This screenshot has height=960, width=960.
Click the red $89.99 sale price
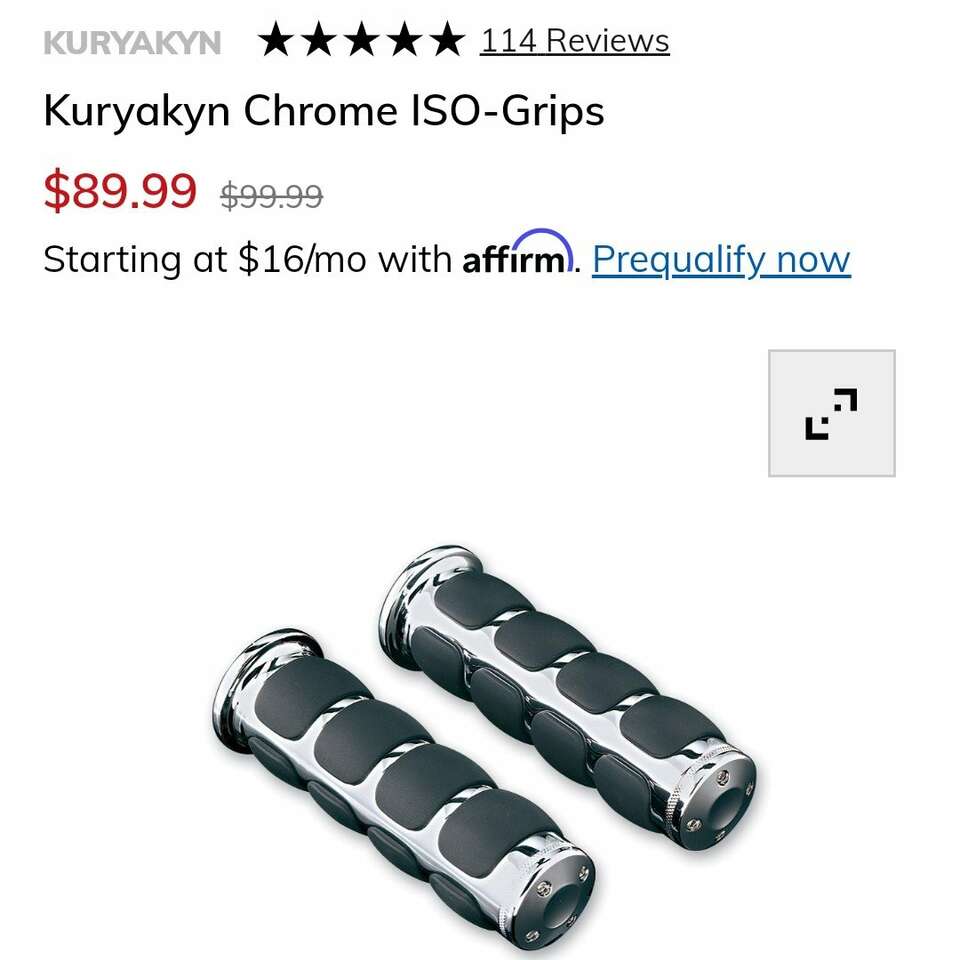(x=120, y=191)
